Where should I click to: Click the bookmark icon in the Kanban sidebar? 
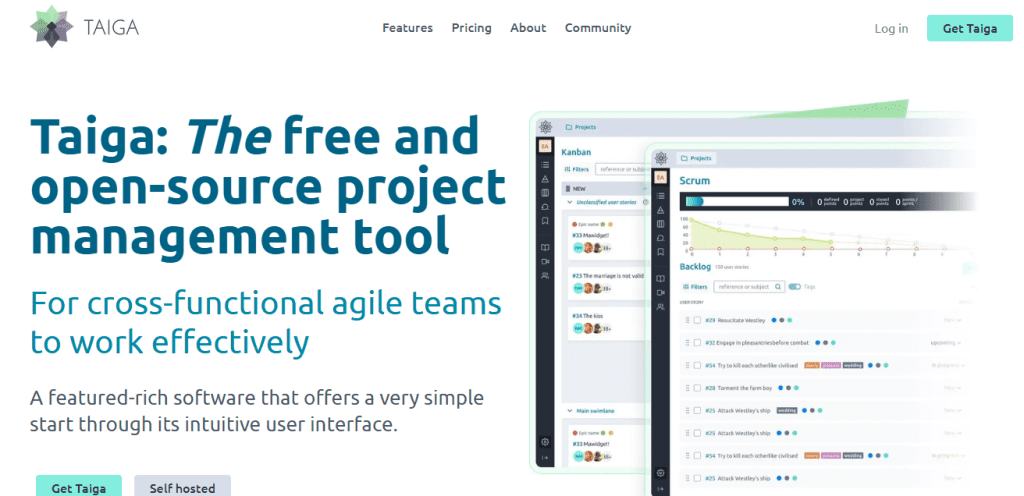[545, 221]
